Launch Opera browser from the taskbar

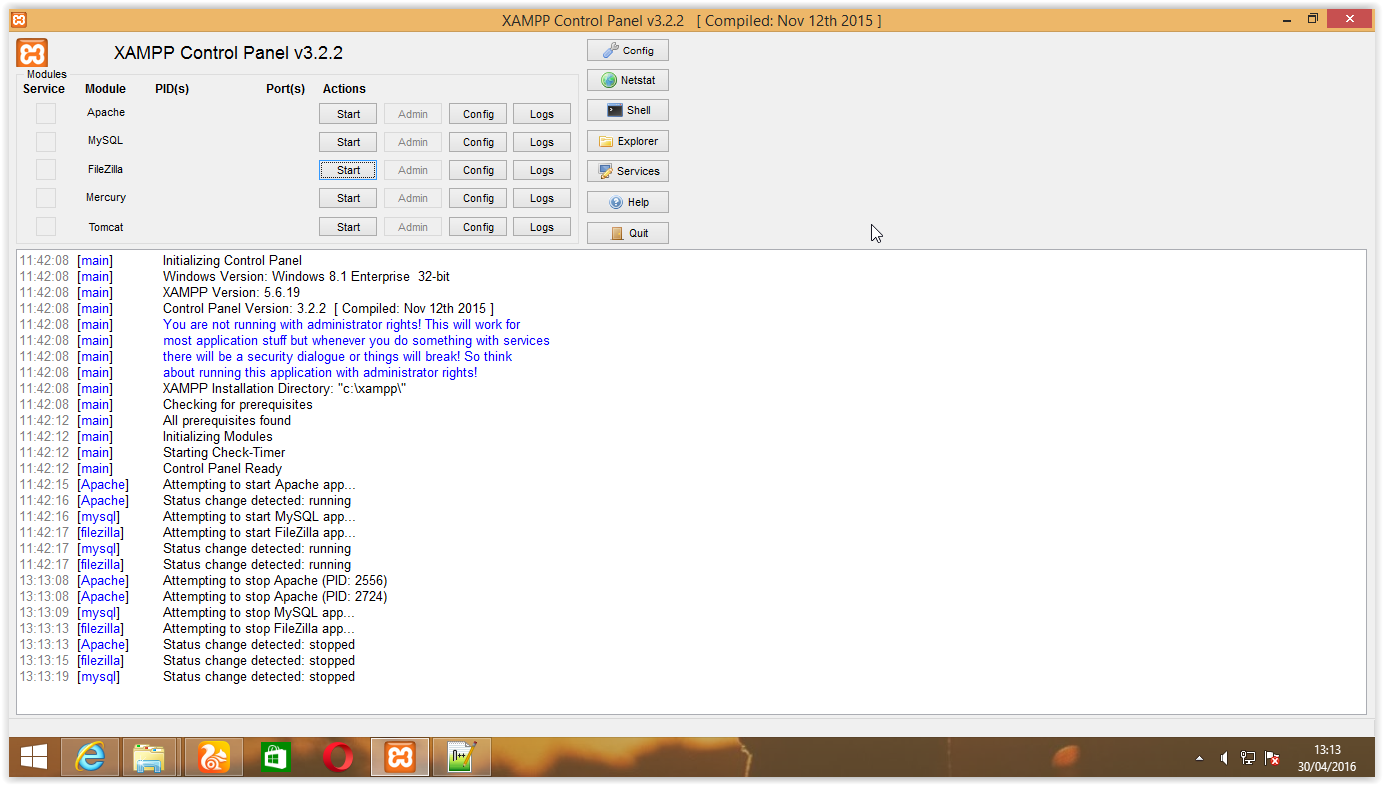(x=338, y=757)
